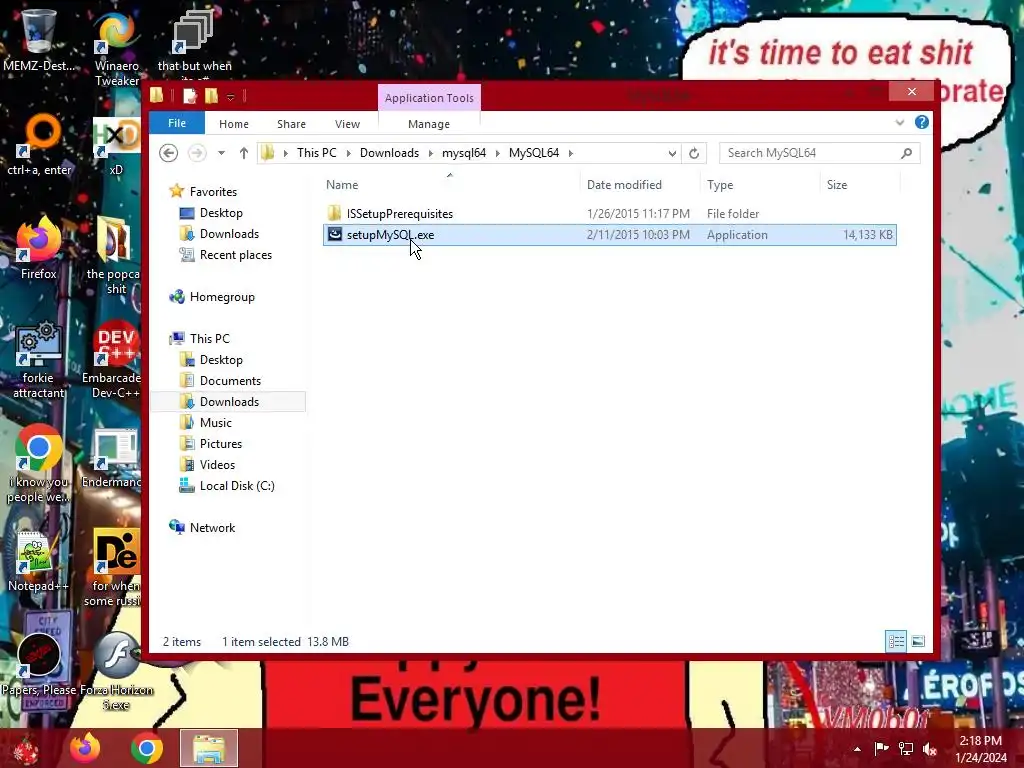The width and height of the screenshot is (1024, 768).
Task: Open Papers, Please desktop shortcut
Action: (x=39, y=663)
